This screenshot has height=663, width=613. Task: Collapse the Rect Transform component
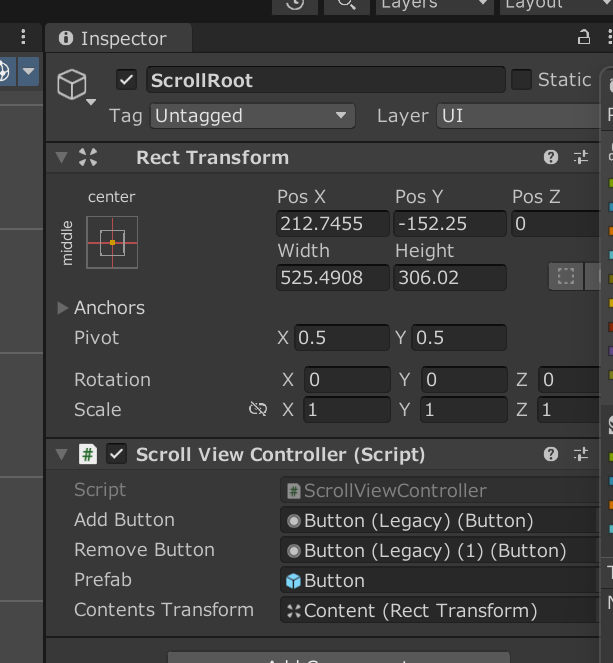click(62, 158)
